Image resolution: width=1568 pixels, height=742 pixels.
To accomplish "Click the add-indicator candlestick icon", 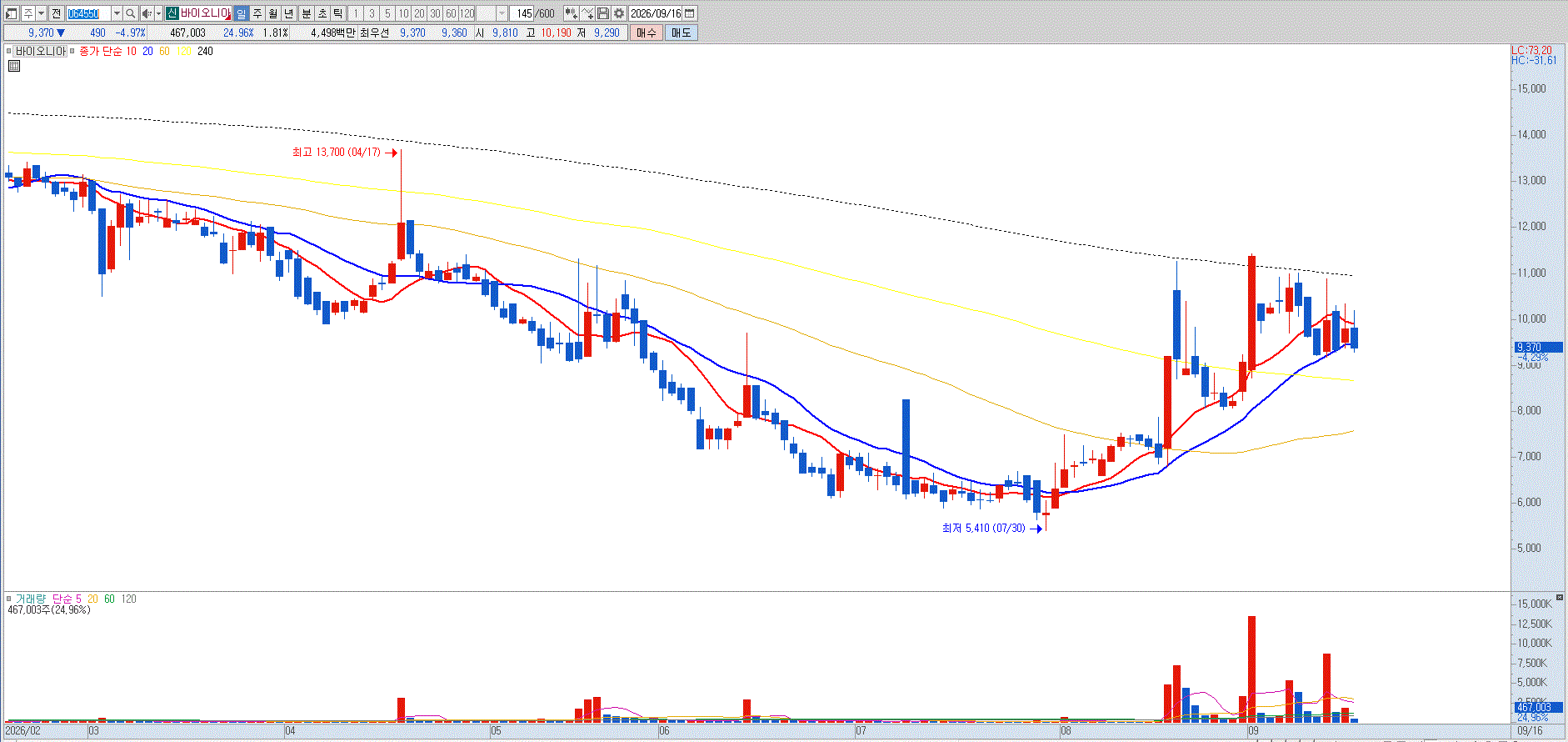I will [572, 13].
